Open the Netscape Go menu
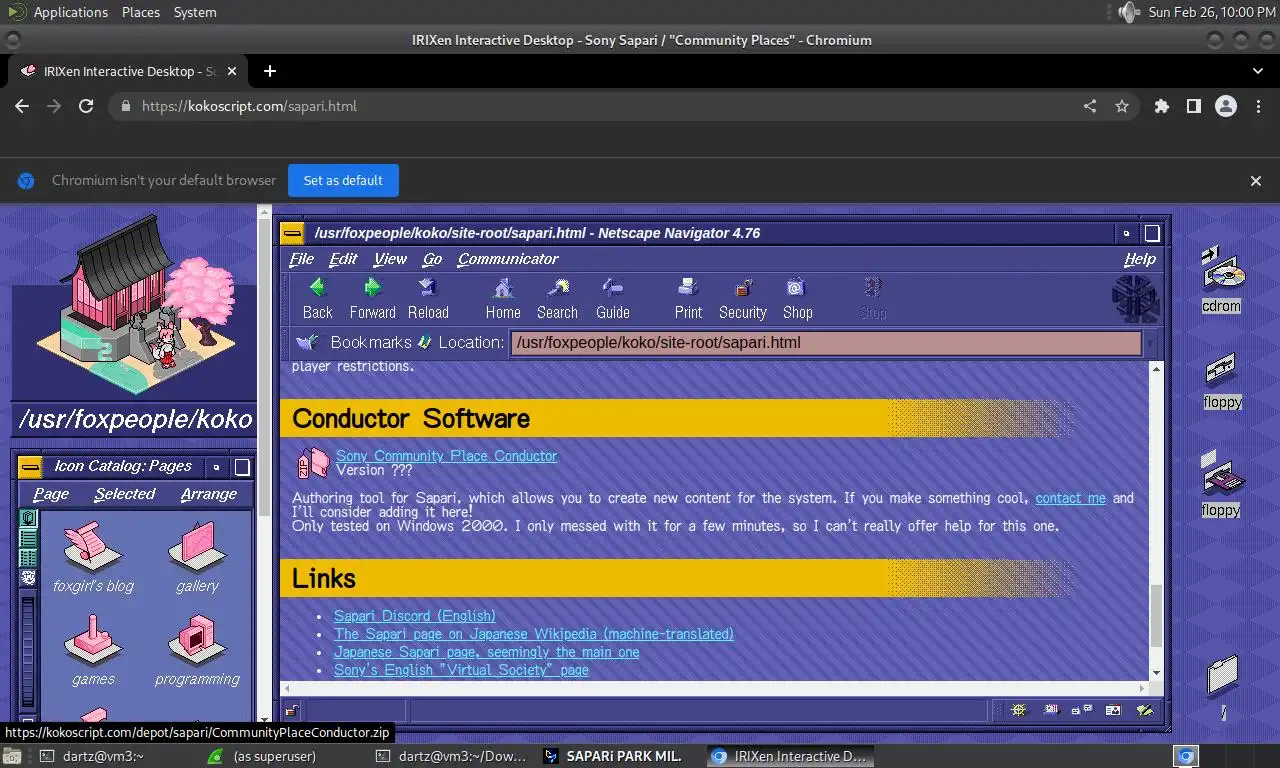This screenshot has width=1280, height=768. tap(432, 259)
